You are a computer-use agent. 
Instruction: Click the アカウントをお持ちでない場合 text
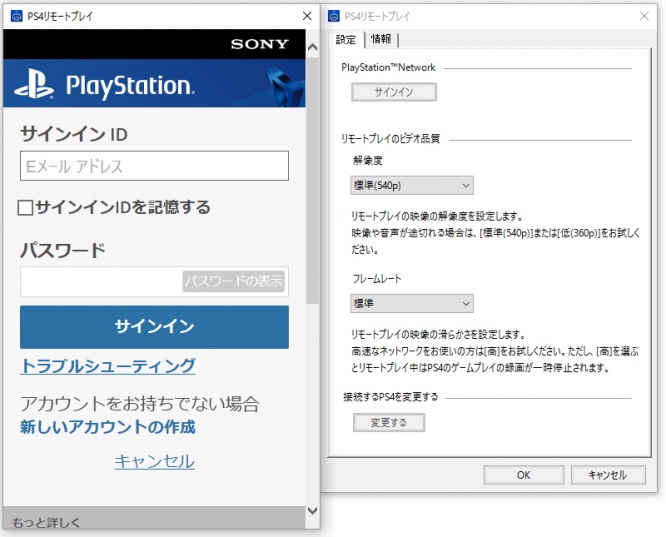pyautogui.click(x=140, y=403)
